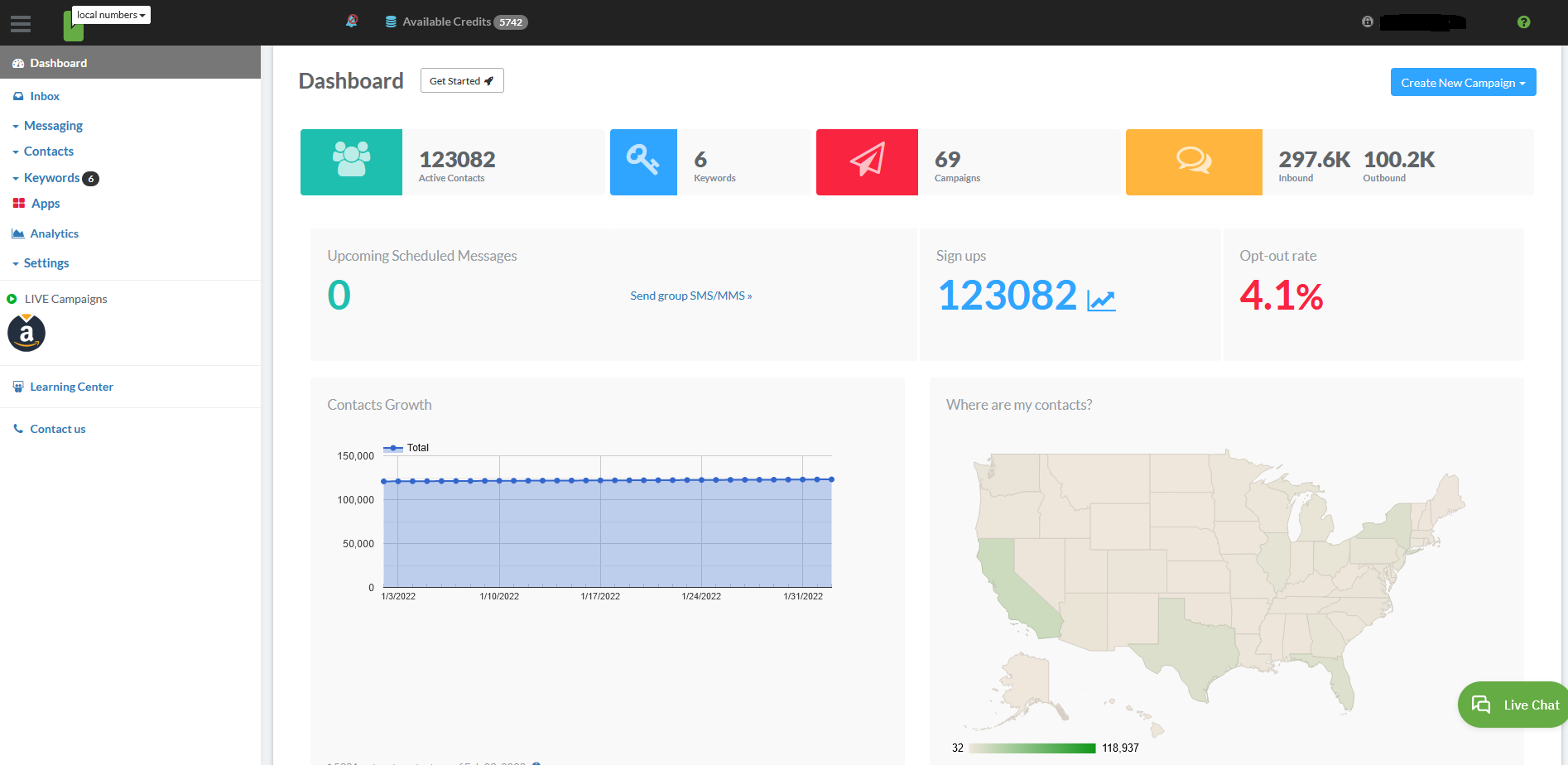Image resolution: width=1568 pixels, height=765 pixels.
Task: Open the local numbers dropdown
Action: click(110, 14)
